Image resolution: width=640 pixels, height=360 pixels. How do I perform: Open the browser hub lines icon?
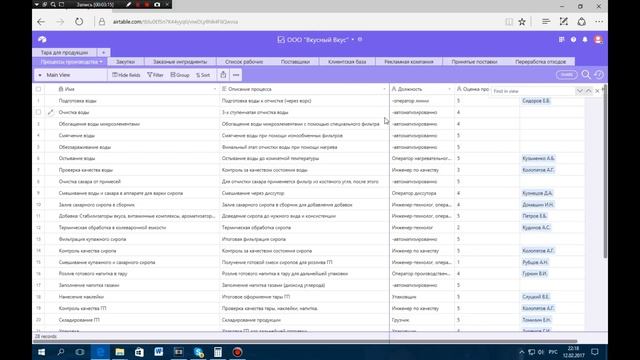[x=546, y=22]
